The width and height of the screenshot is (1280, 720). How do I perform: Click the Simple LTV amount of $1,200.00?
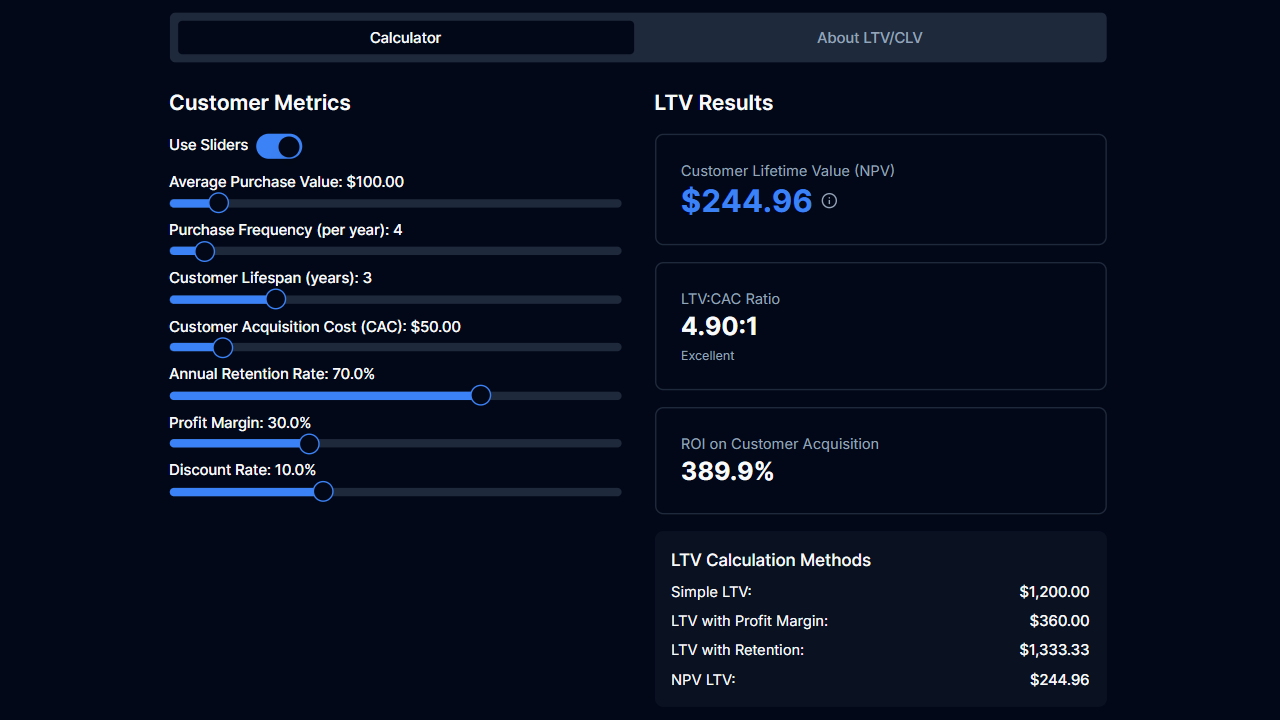click(1054, 591)
